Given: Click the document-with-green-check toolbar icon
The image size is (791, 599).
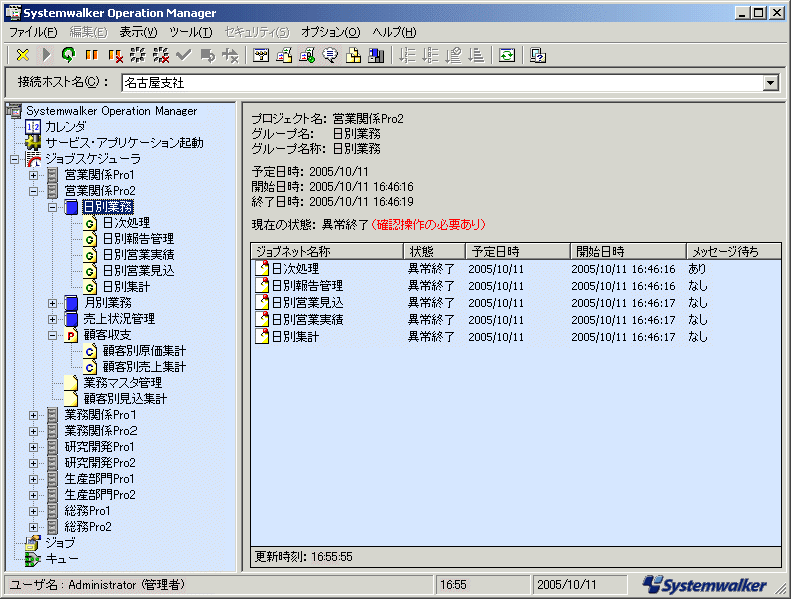Looking at the screenshot, I should tap(307, 55).
